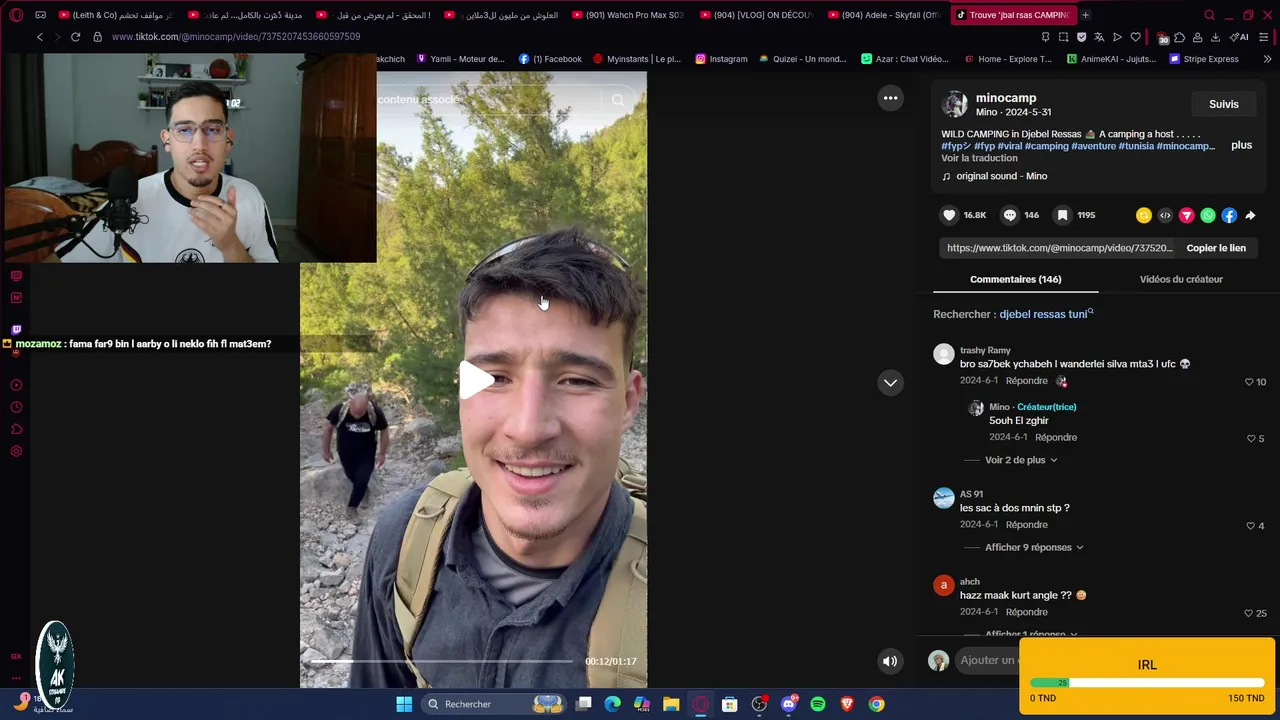
Task: Like ahch's comment
Action: (x=1249, y=613)
